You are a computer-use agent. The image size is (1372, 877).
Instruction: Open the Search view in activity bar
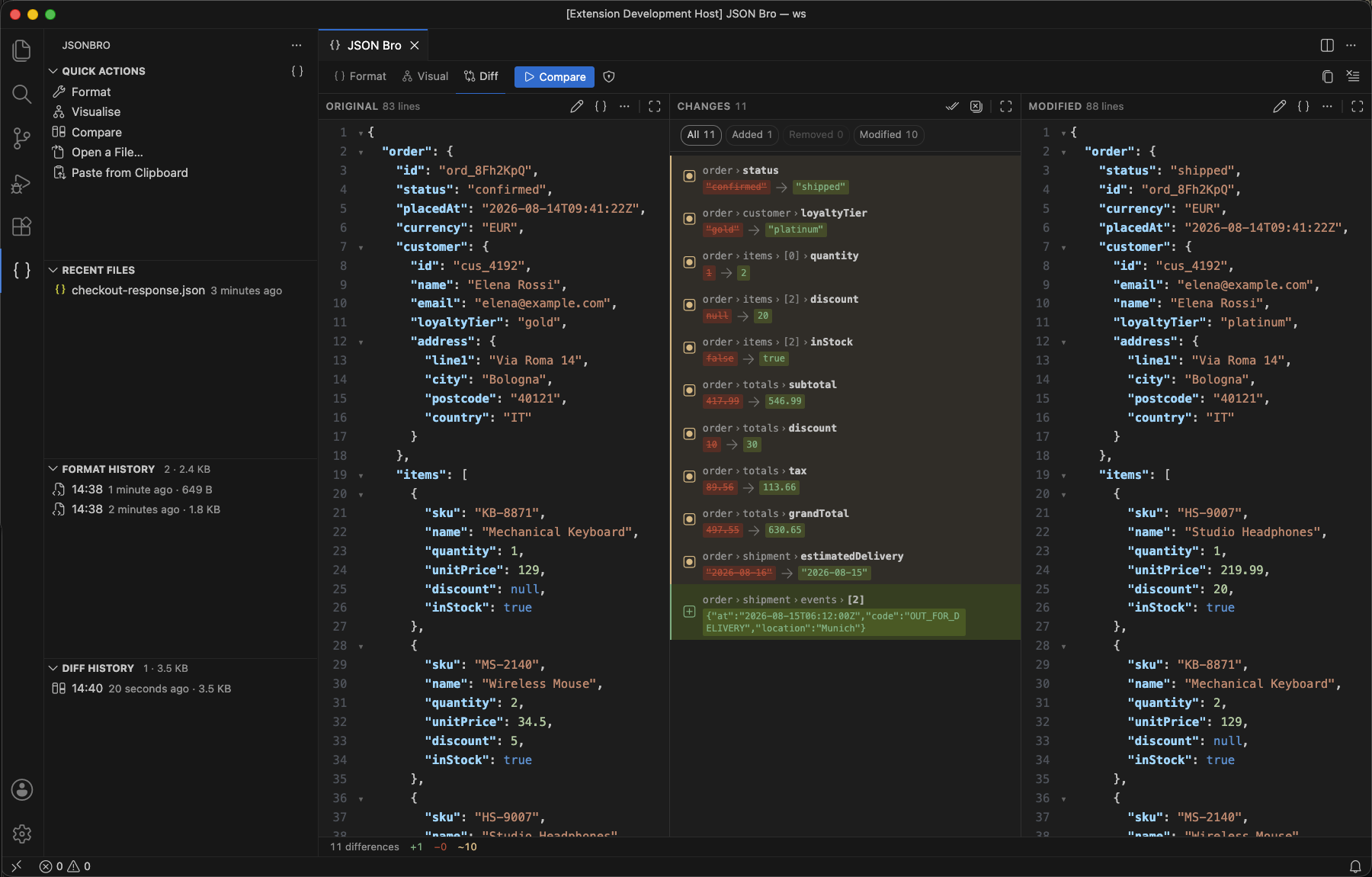tap(22, 94)
